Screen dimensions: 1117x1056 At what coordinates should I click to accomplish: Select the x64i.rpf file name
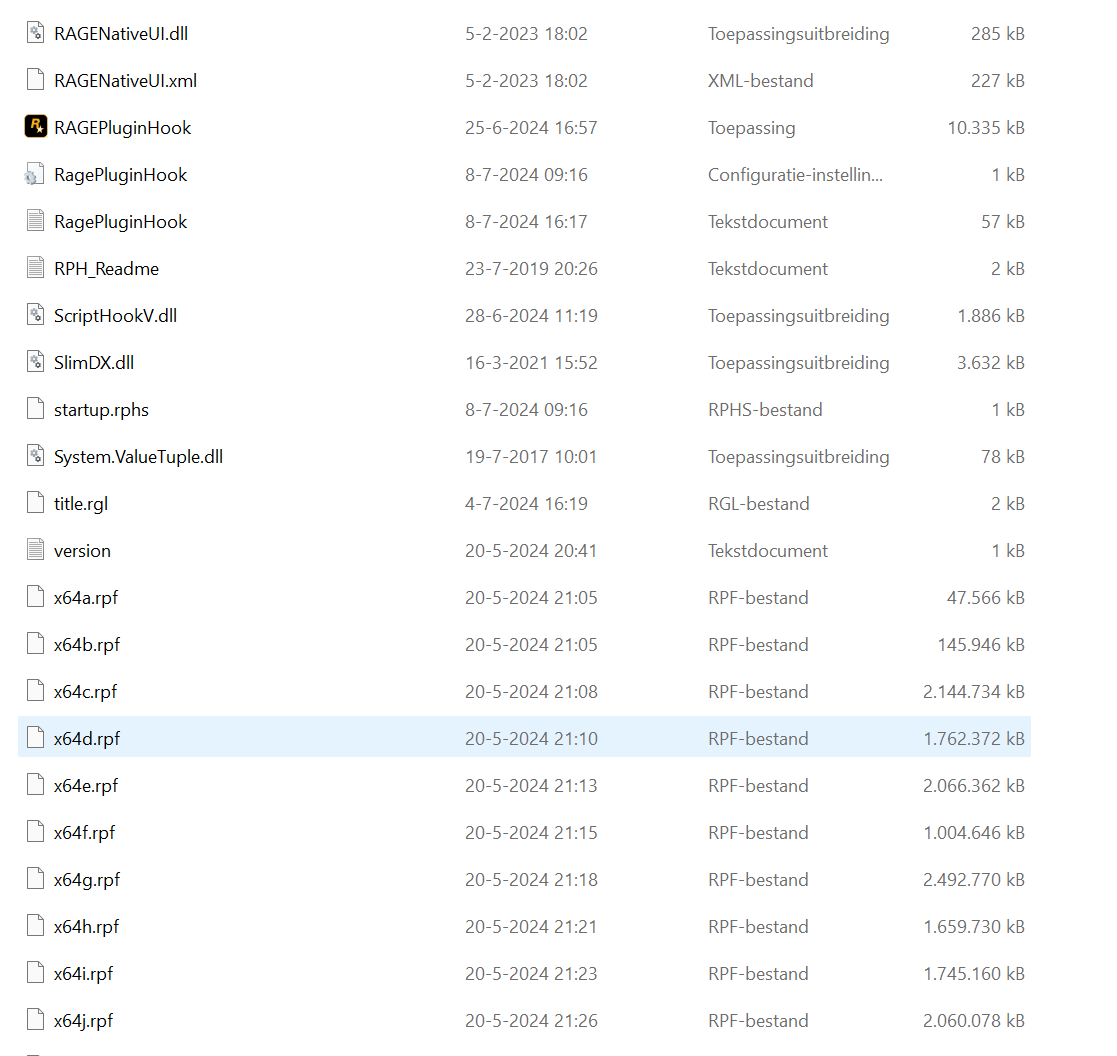83,975
